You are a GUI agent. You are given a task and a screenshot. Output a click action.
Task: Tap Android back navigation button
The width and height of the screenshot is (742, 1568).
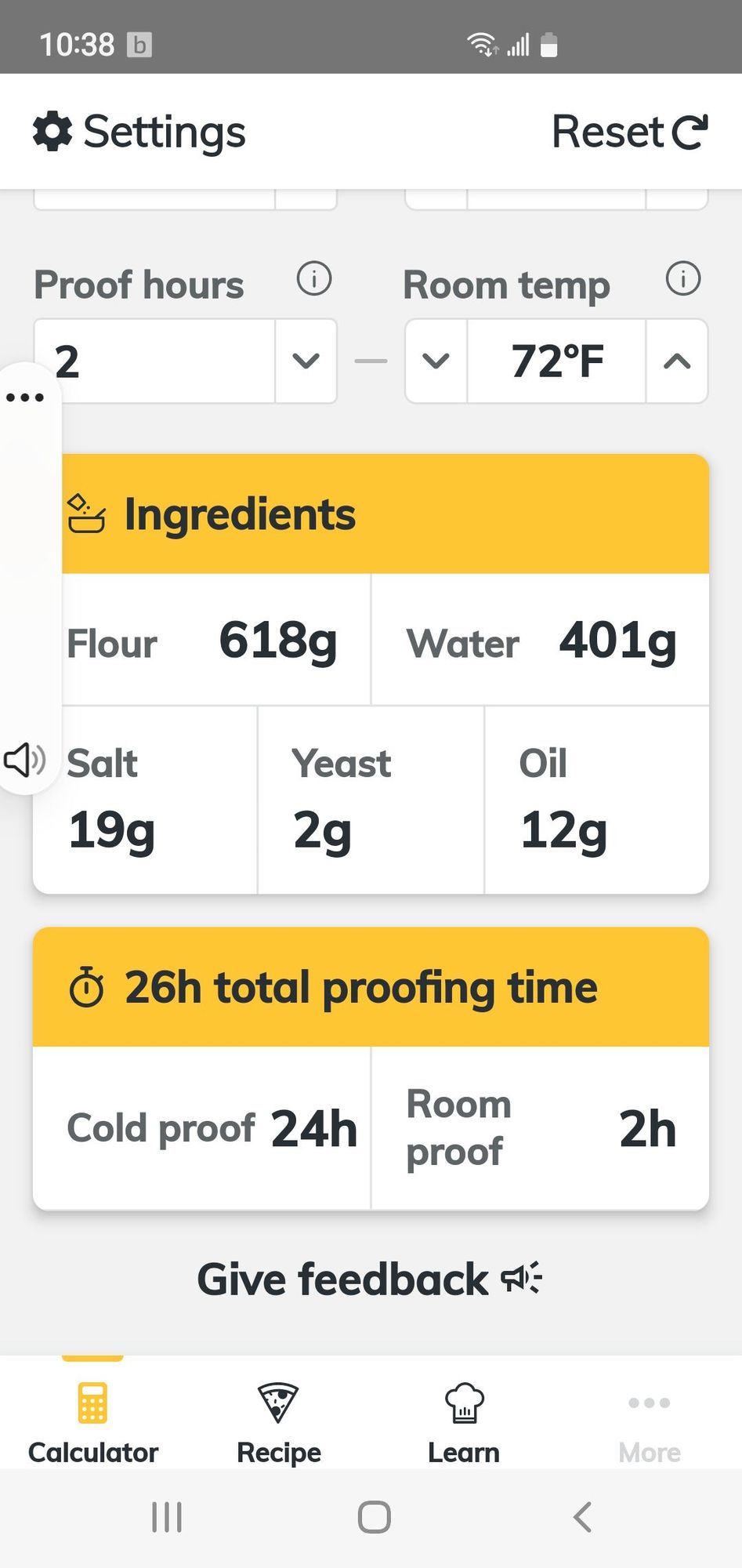tap(582, 1517)
